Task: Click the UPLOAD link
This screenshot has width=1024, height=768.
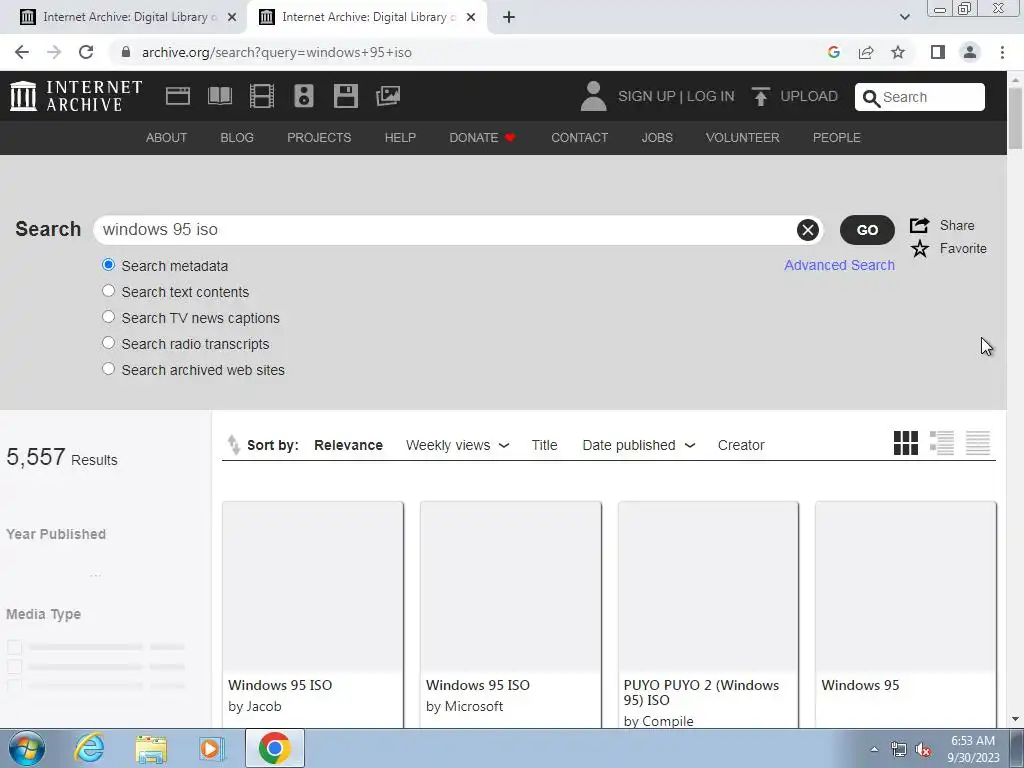Action: point(809,96)
